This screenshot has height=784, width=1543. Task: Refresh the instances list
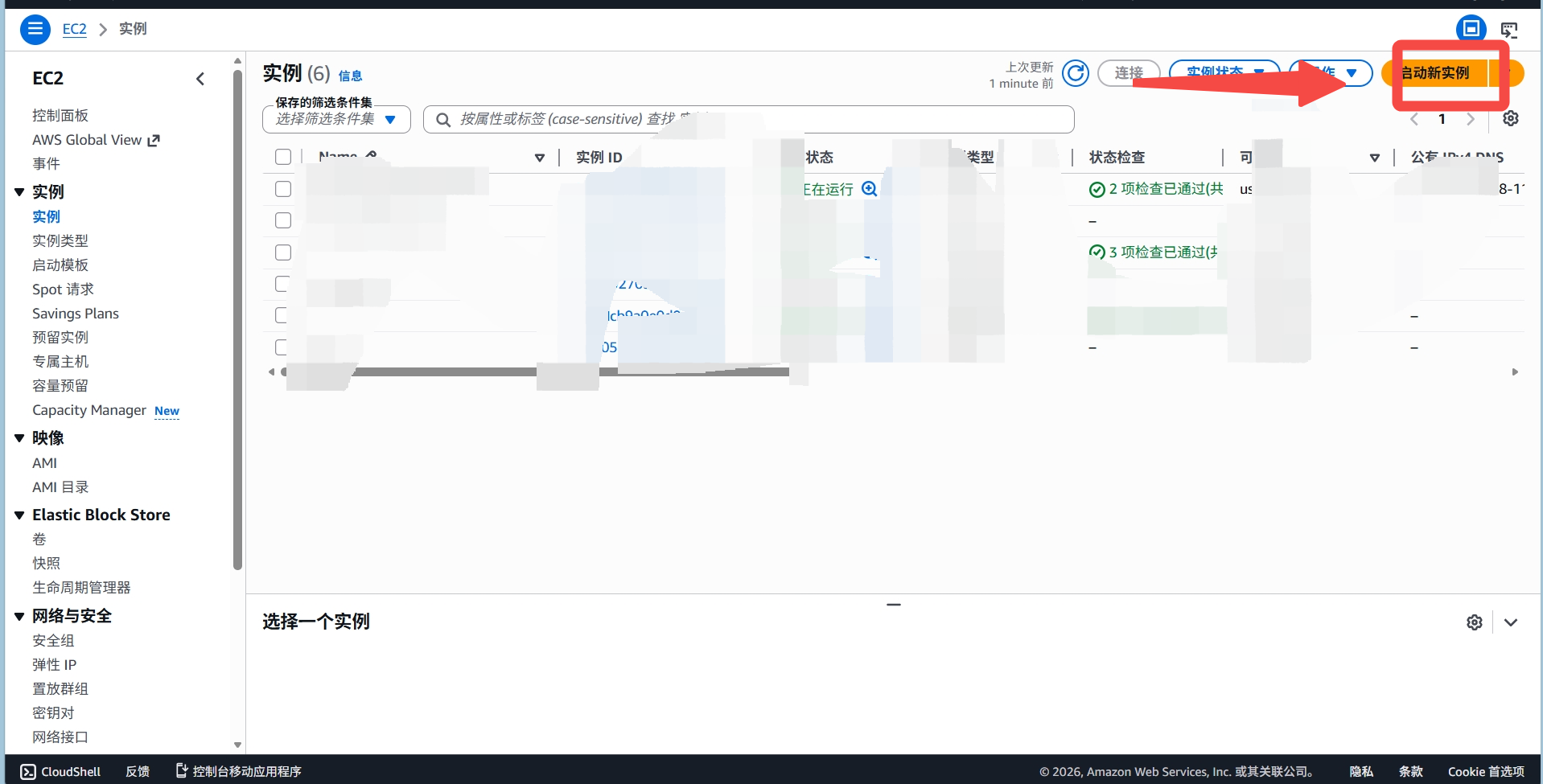pyautogui.click(x=1076, y=73)
